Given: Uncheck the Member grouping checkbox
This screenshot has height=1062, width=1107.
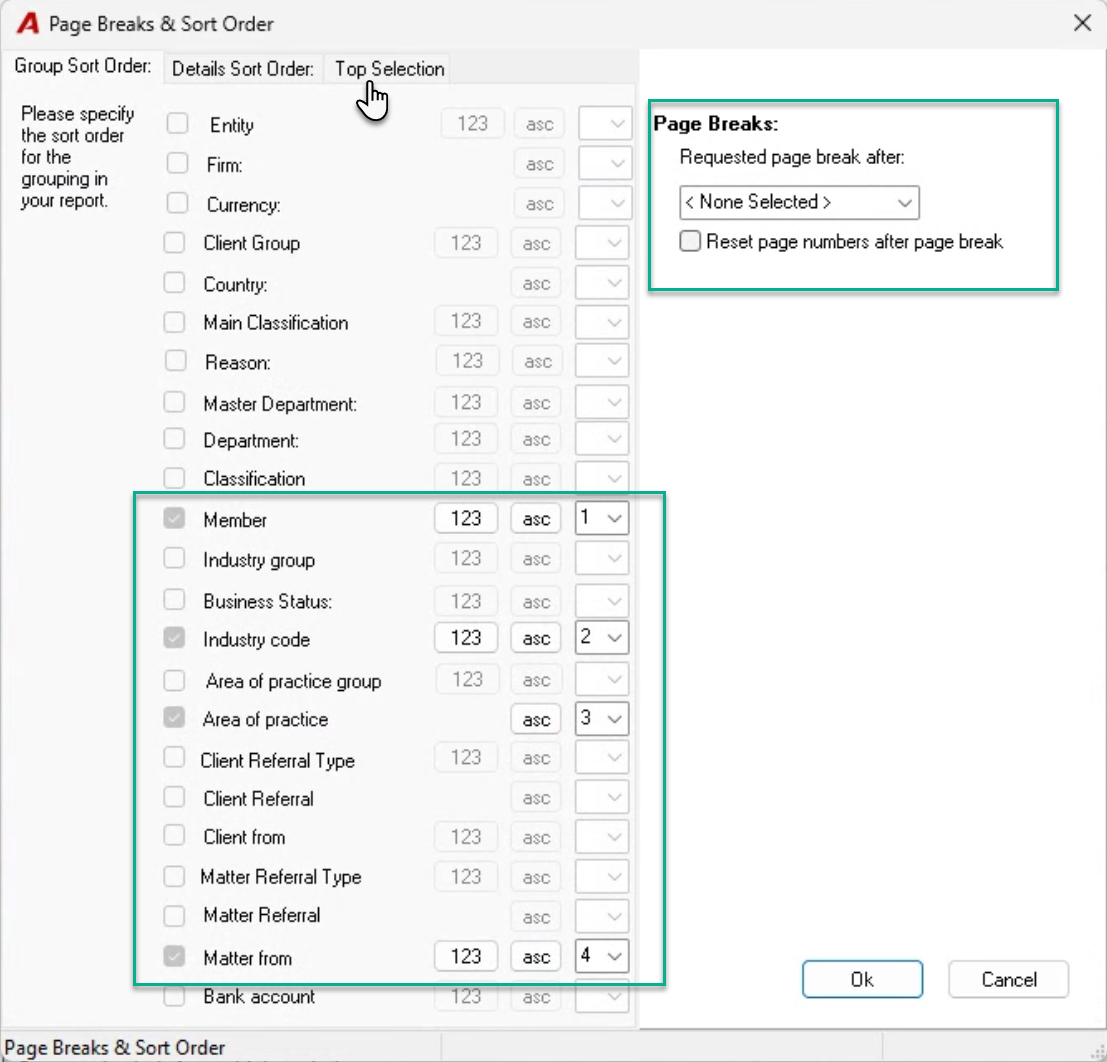Looking at the screenshot, I should coord(174,519).
